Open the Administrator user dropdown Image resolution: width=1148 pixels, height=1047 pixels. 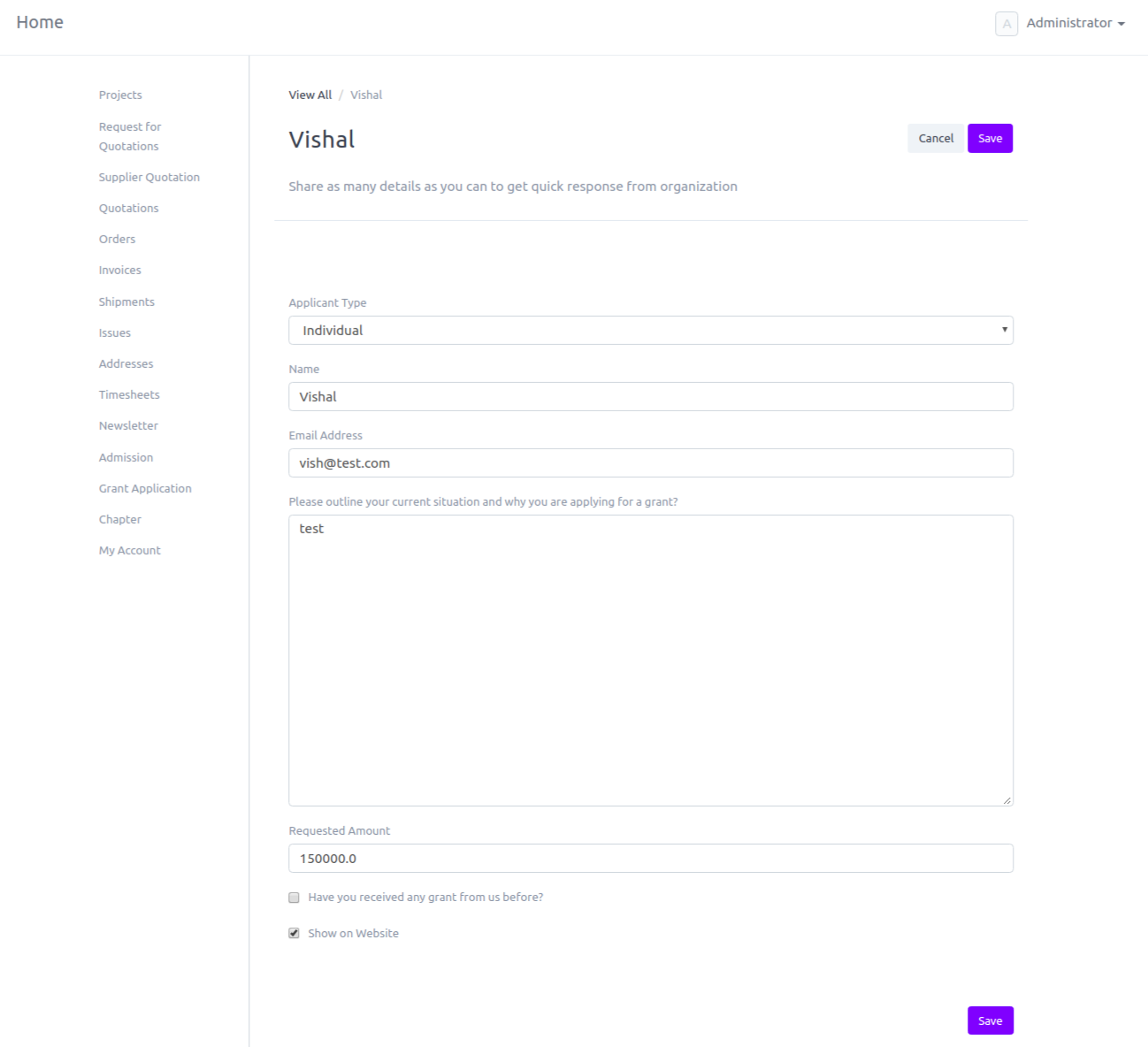1075,23
